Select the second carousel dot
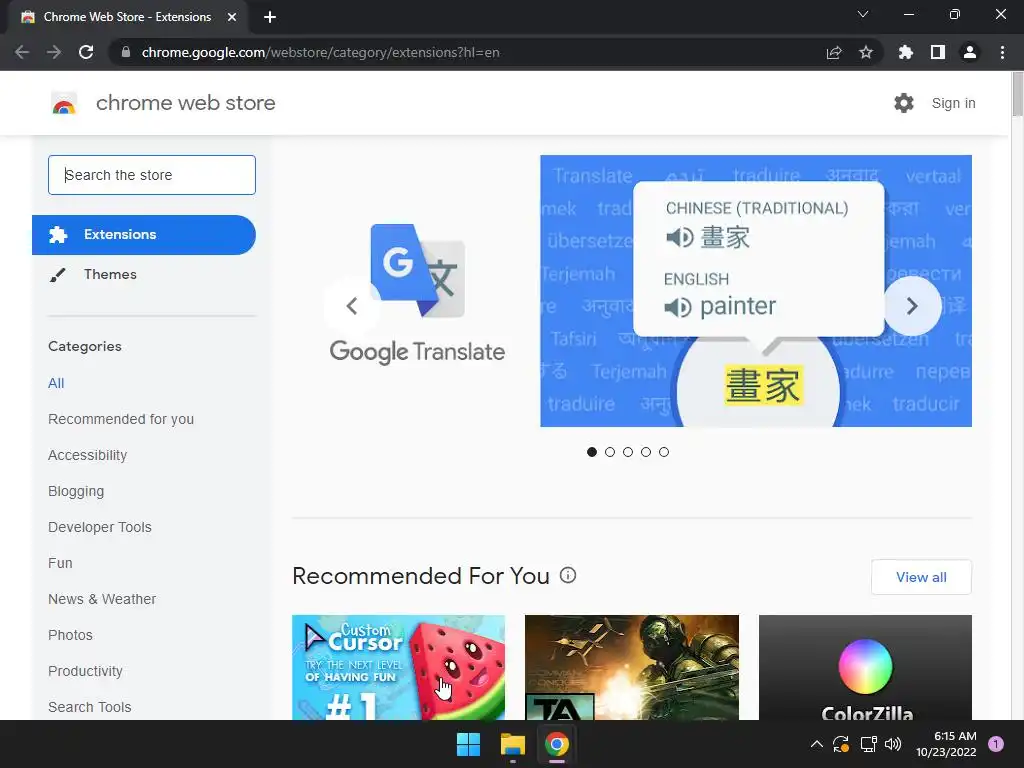The width and height of the screenshot is (1024, 768). click(x=610, y=452)
